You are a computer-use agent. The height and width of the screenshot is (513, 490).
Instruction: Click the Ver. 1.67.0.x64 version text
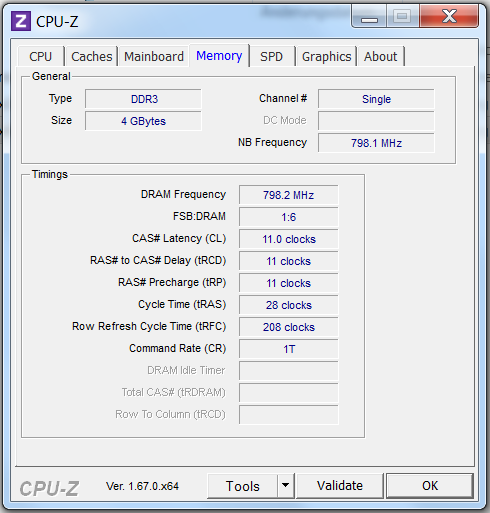click(142, 486)
